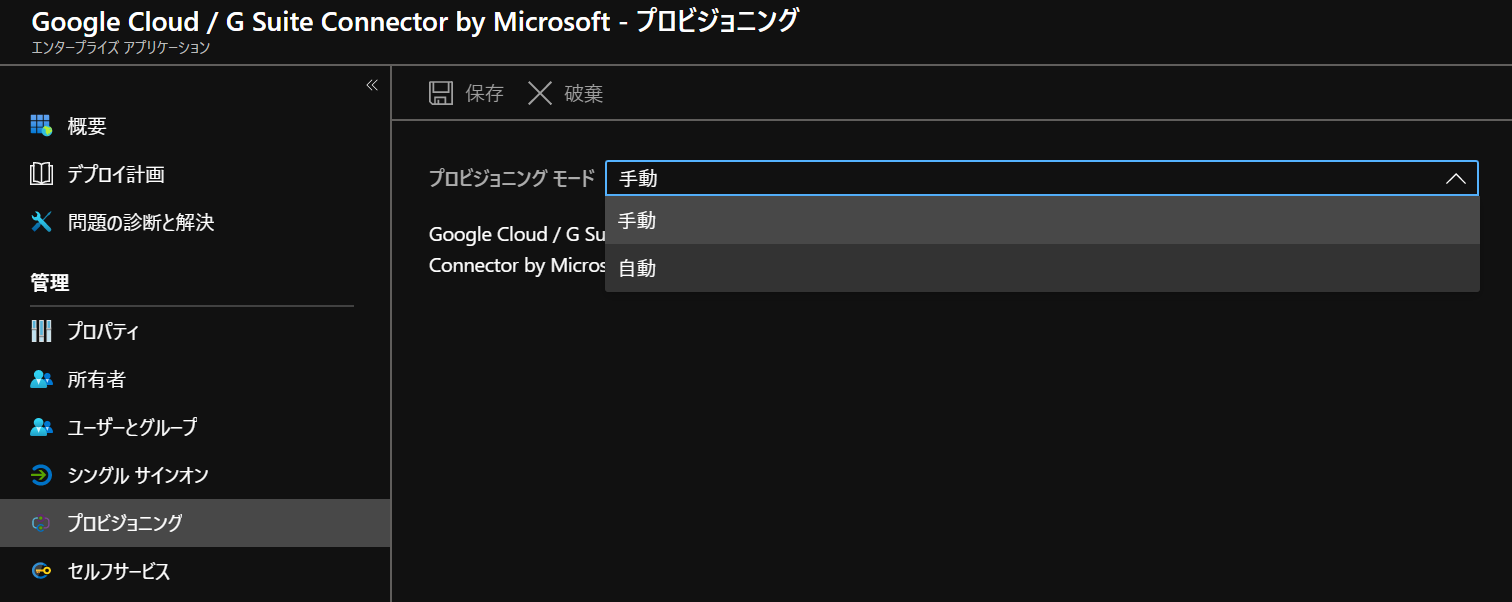The image size is (1512, 602).
Task: Open the ユーザーとグループ menu item
Action: pos(132,427)
